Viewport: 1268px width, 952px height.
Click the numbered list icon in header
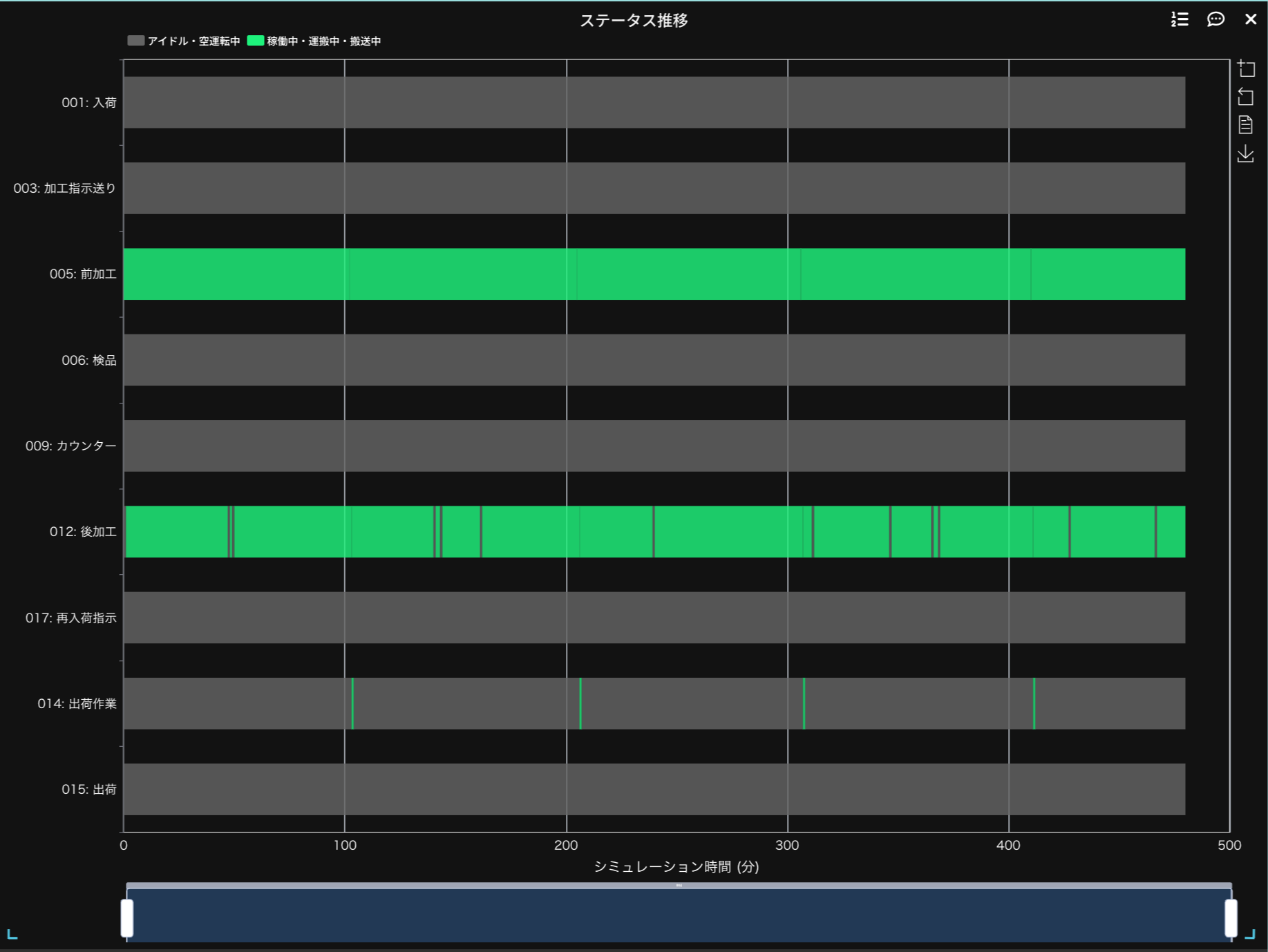(1180, 19)
